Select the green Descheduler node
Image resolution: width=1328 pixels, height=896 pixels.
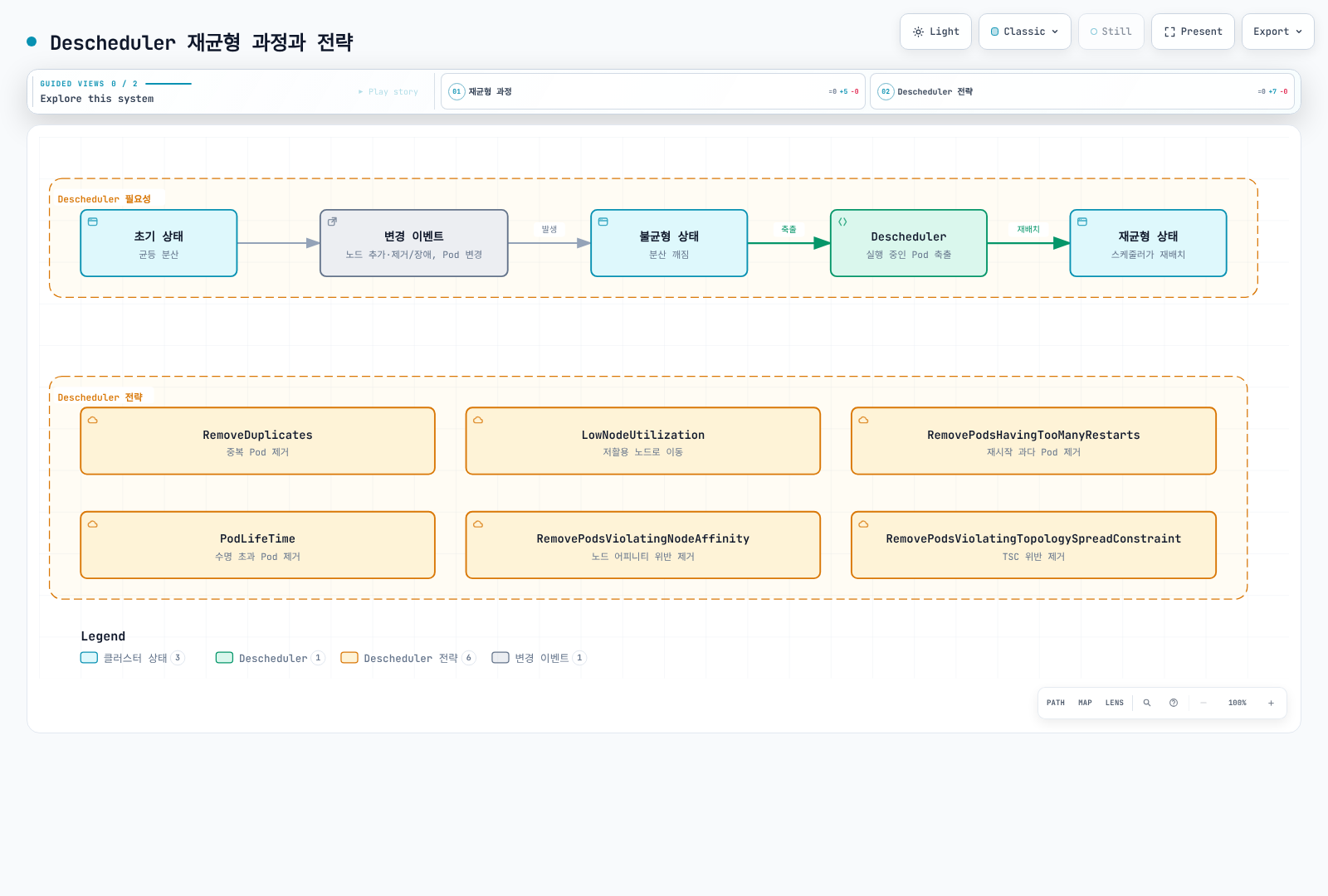tap(909, 243)
